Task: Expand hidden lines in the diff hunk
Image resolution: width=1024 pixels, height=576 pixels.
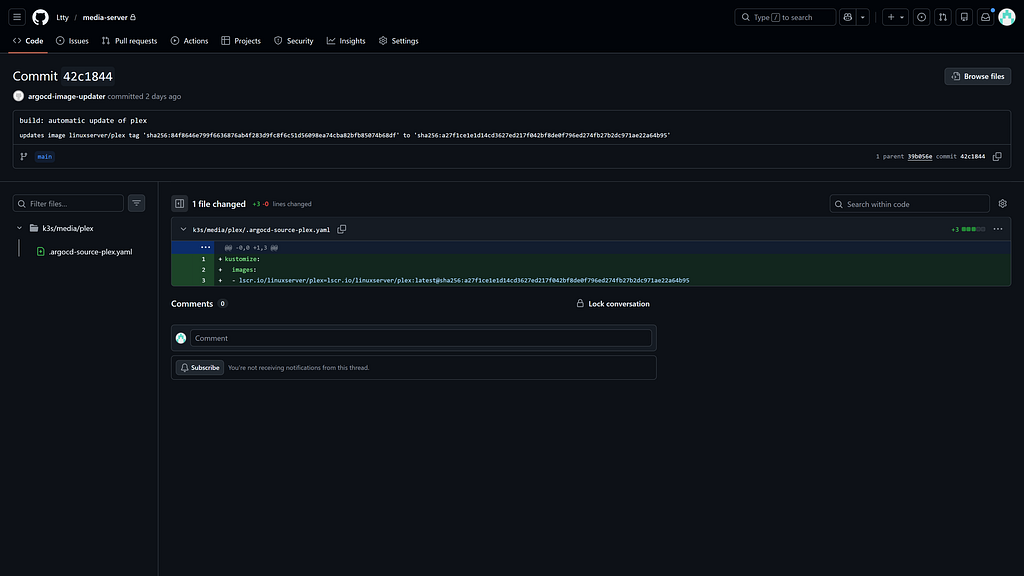Action: (206, 248)
